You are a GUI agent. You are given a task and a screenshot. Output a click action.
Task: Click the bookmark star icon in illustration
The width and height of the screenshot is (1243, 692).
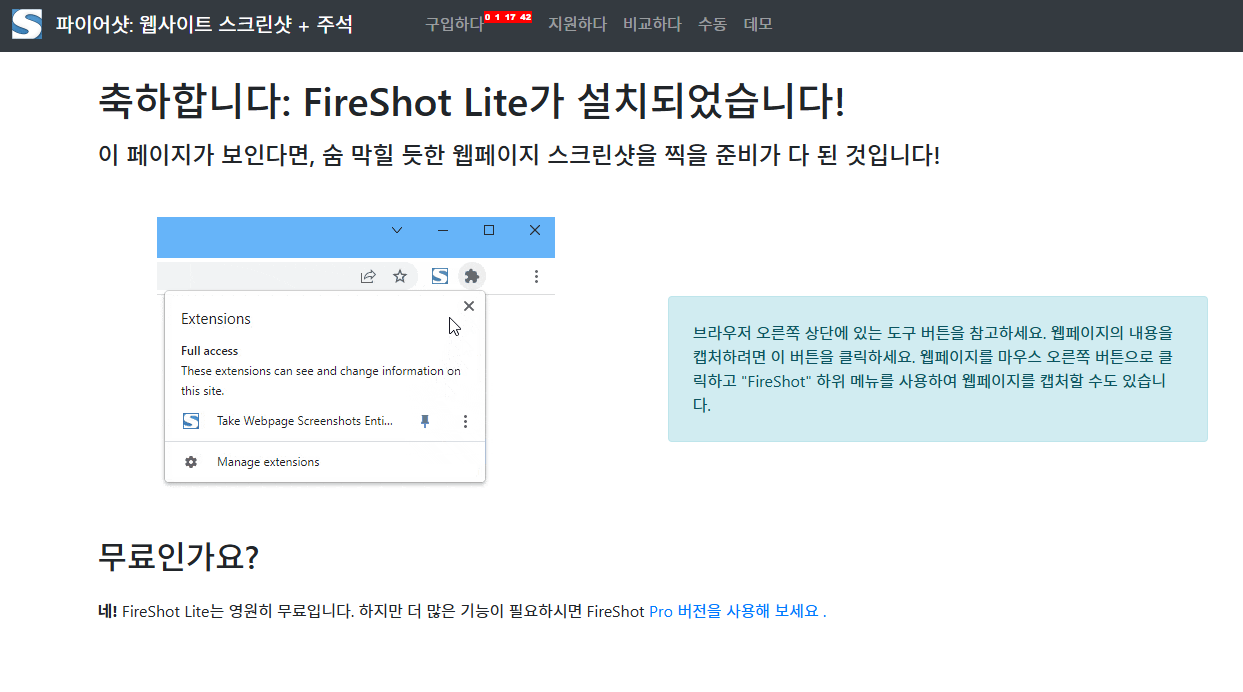point(400,276)
